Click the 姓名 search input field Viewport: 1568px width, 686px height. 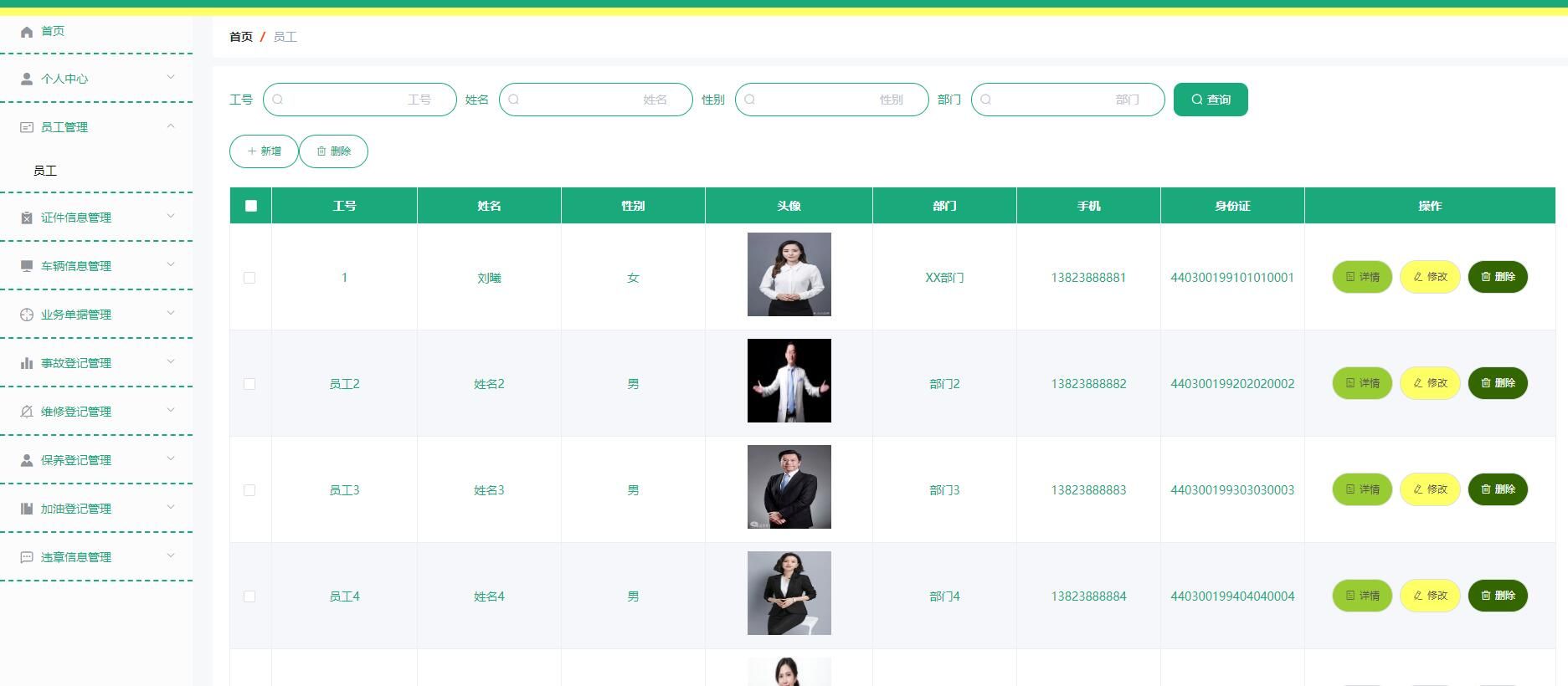click(595, 100)
